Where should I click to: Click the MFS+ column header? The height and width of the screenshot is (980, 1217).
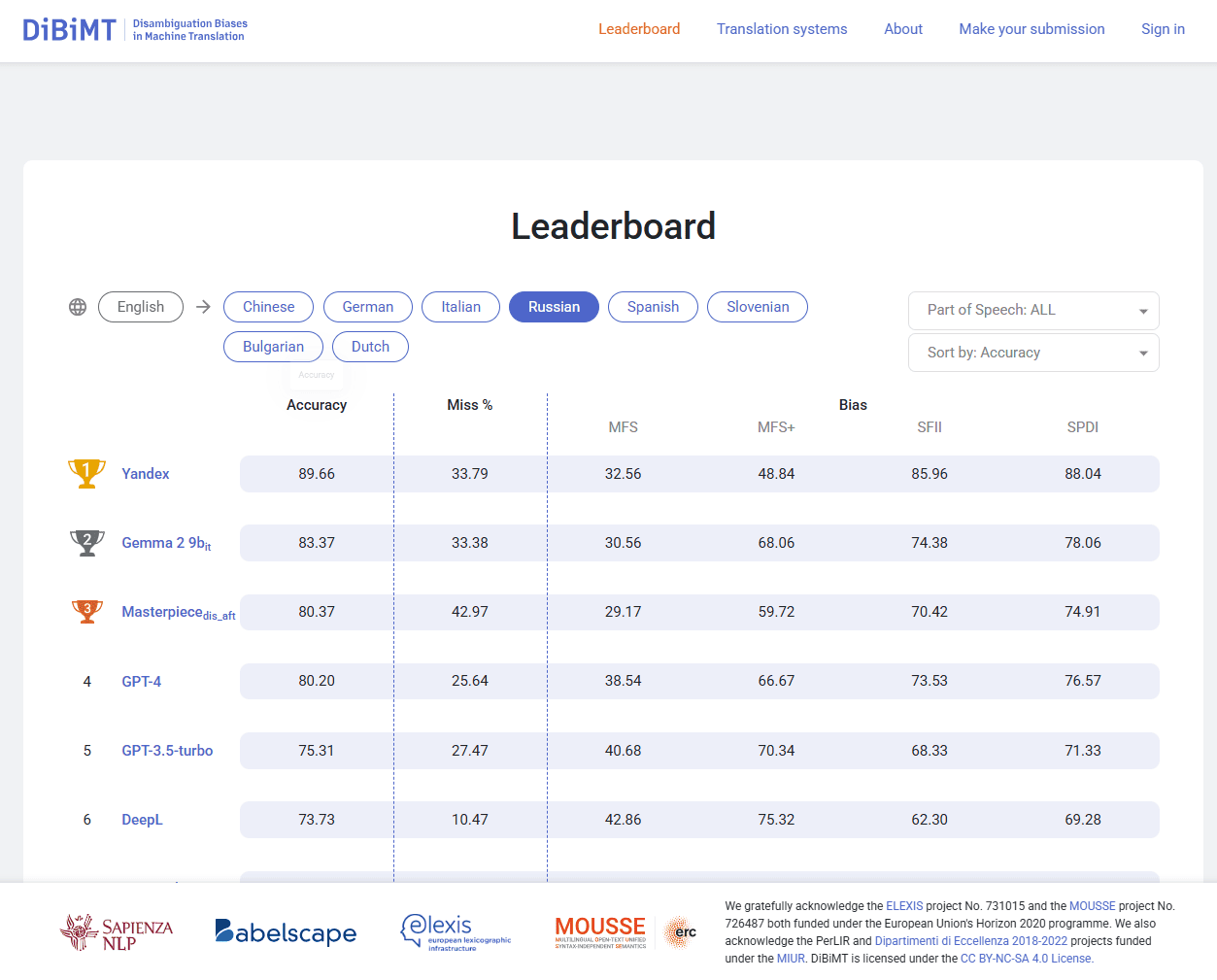click(776, 427)
